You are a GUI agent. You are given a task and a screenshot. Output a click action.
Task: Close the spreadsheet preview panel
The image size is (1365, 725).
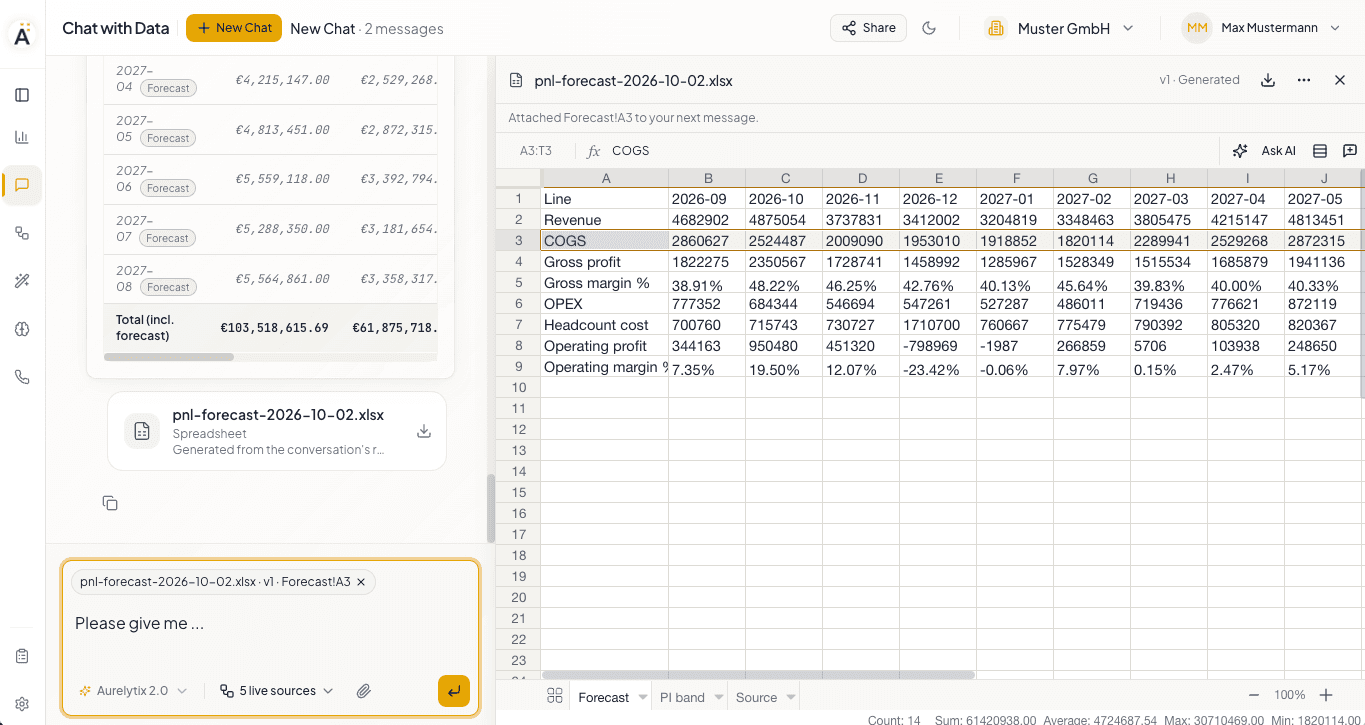1340,80
